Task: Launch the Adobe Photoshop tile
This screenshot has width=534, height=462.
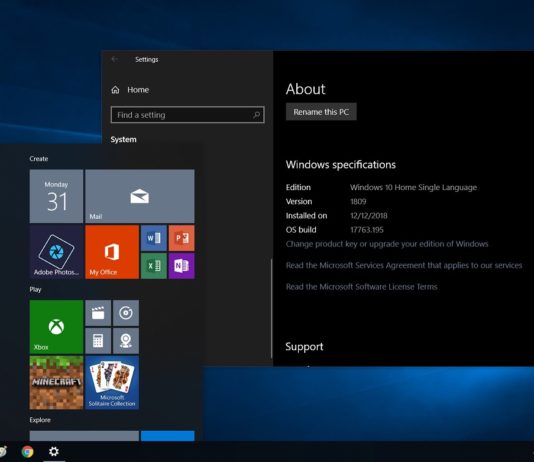Action: coord(56,252)
